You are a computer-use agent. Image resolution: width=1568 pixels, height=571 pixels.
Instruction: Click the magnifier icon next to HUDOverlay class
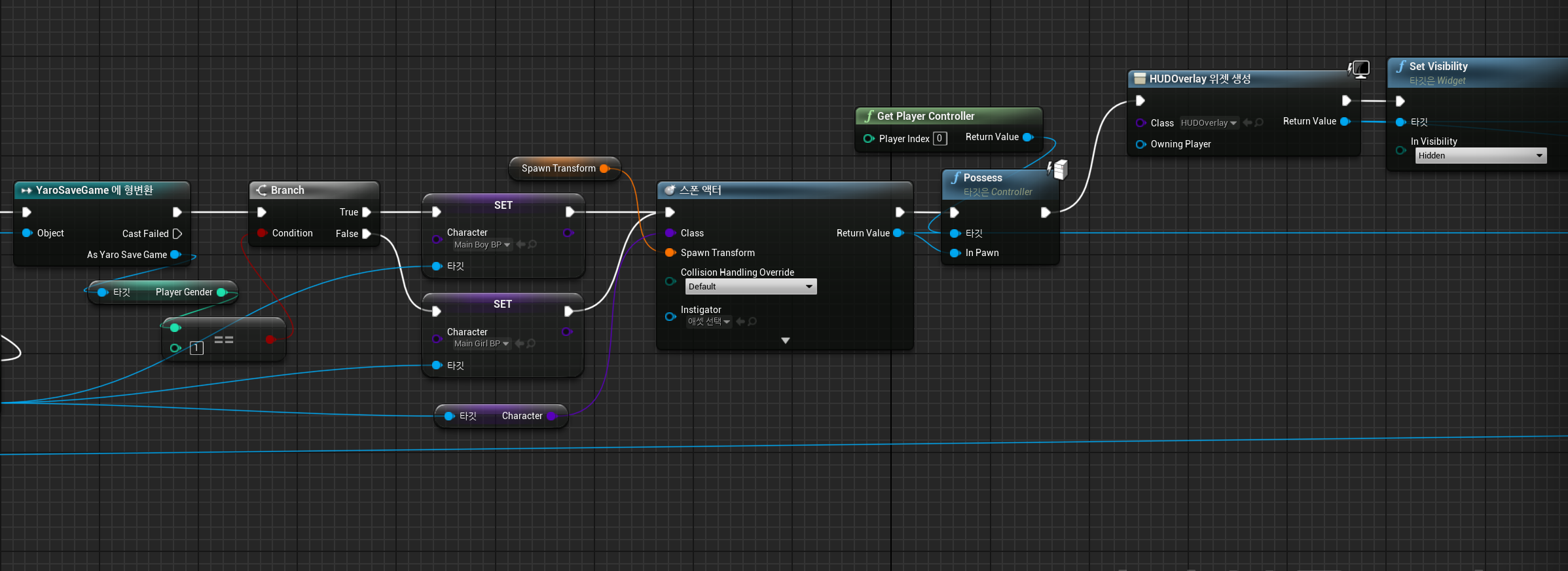tap(1258, 123)
